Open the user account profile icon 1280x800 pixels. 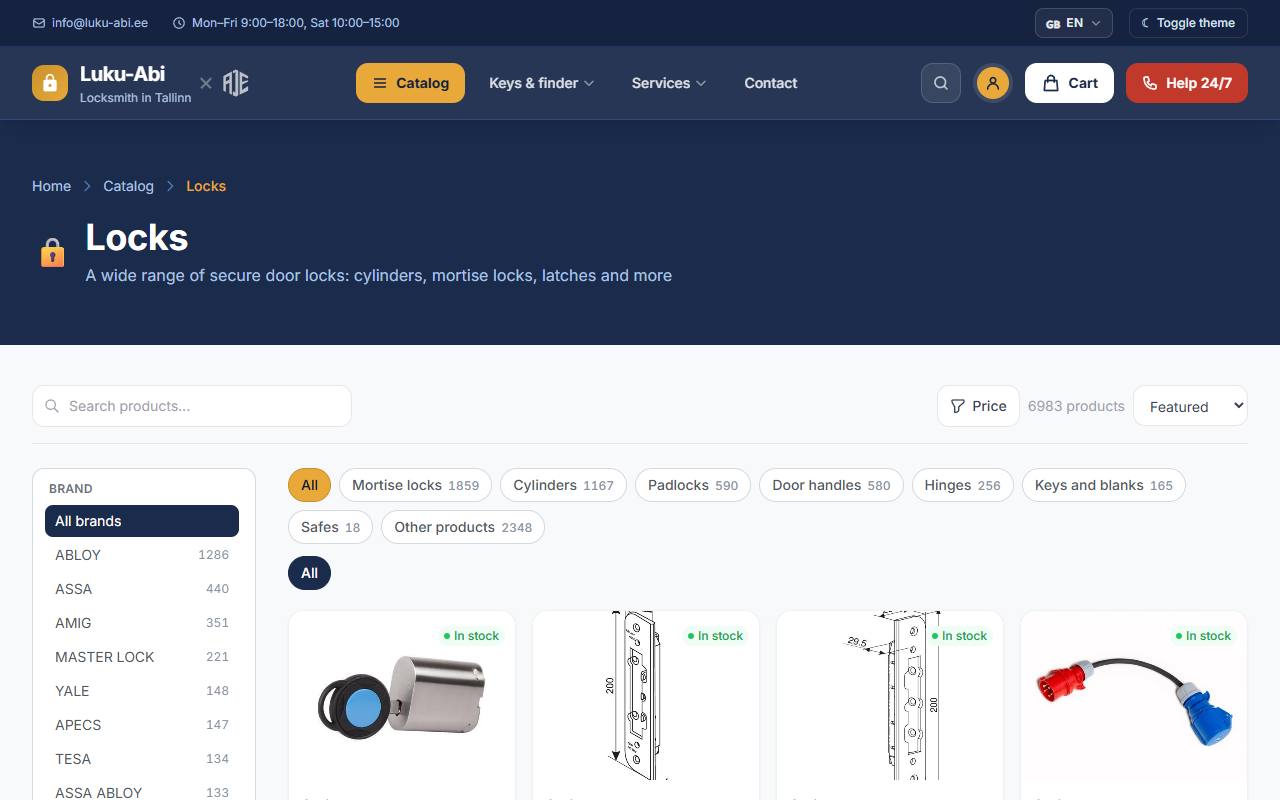click(x=993, y=83)
